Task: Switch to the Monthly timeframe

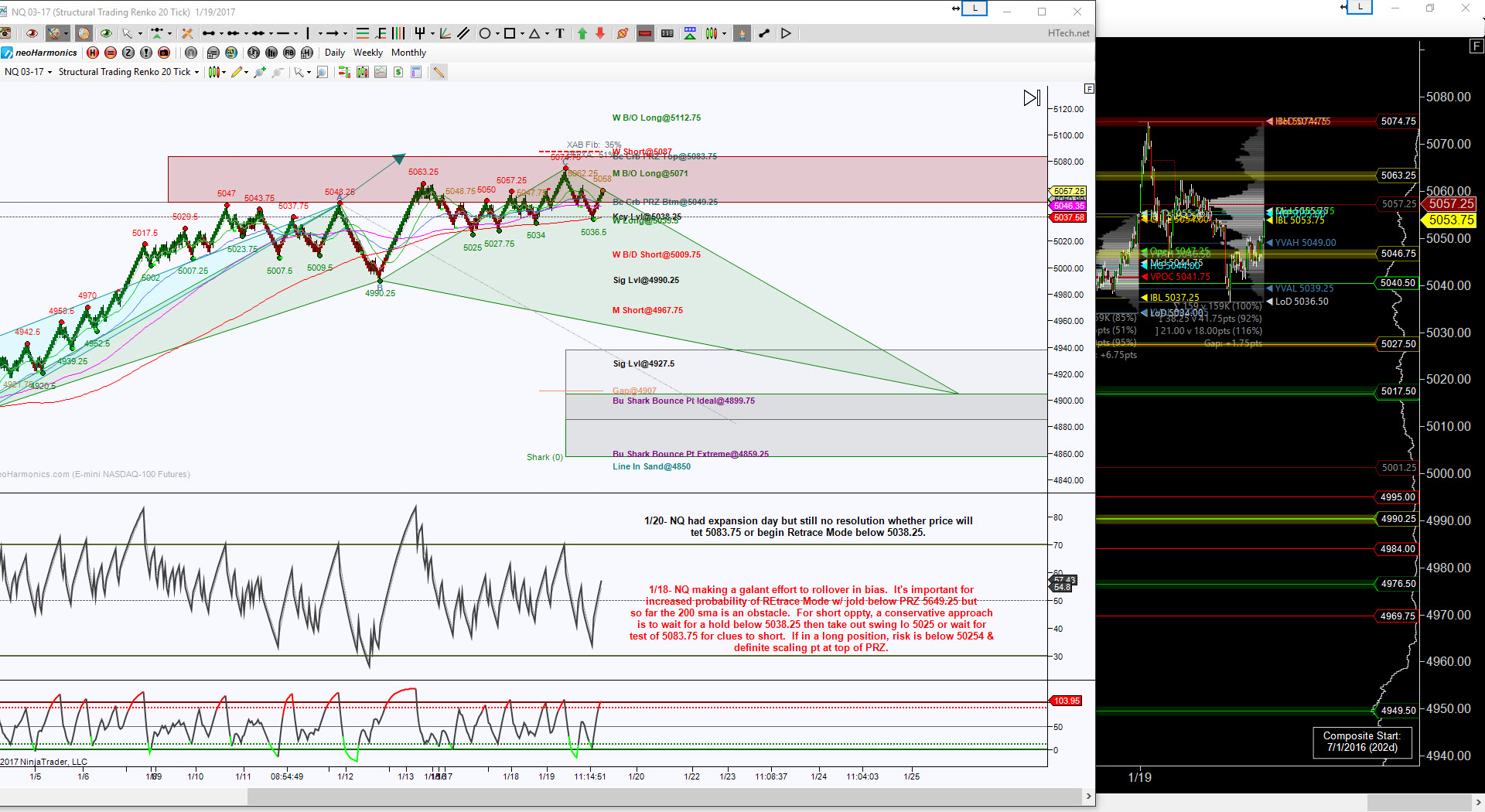Action: click(408, 53)
